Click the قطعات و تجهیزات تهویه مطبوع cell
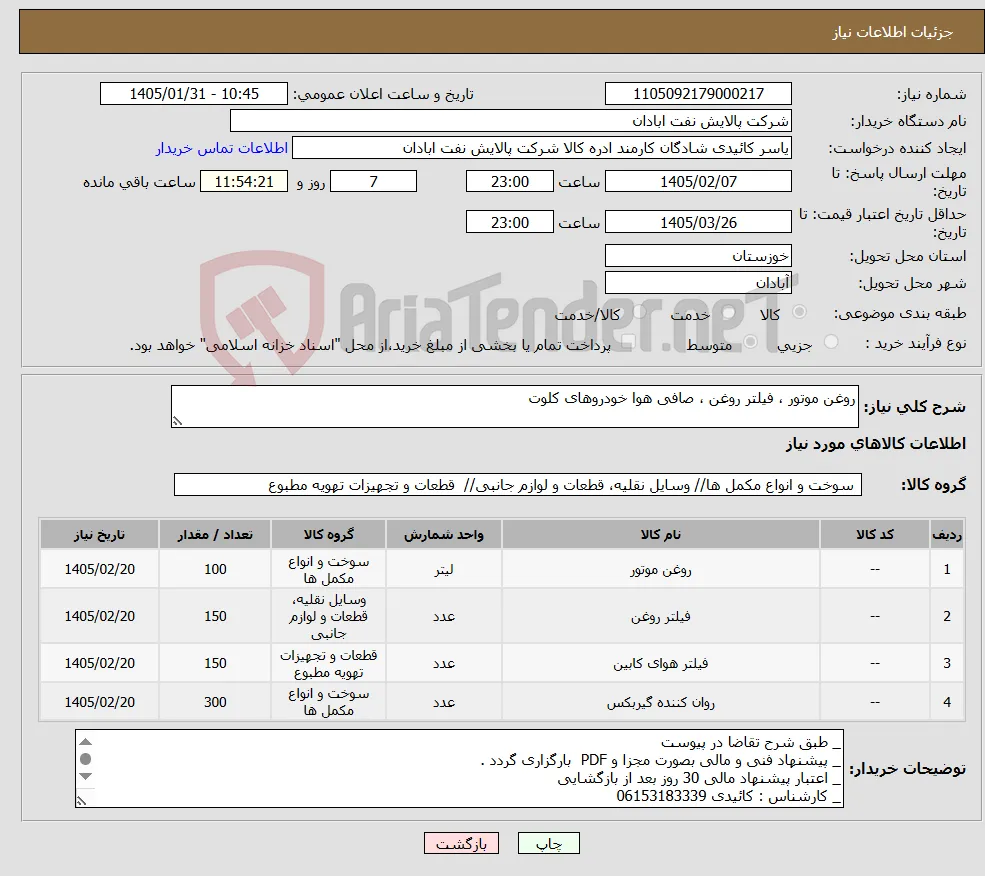The image size is (985, 876). 328,663
